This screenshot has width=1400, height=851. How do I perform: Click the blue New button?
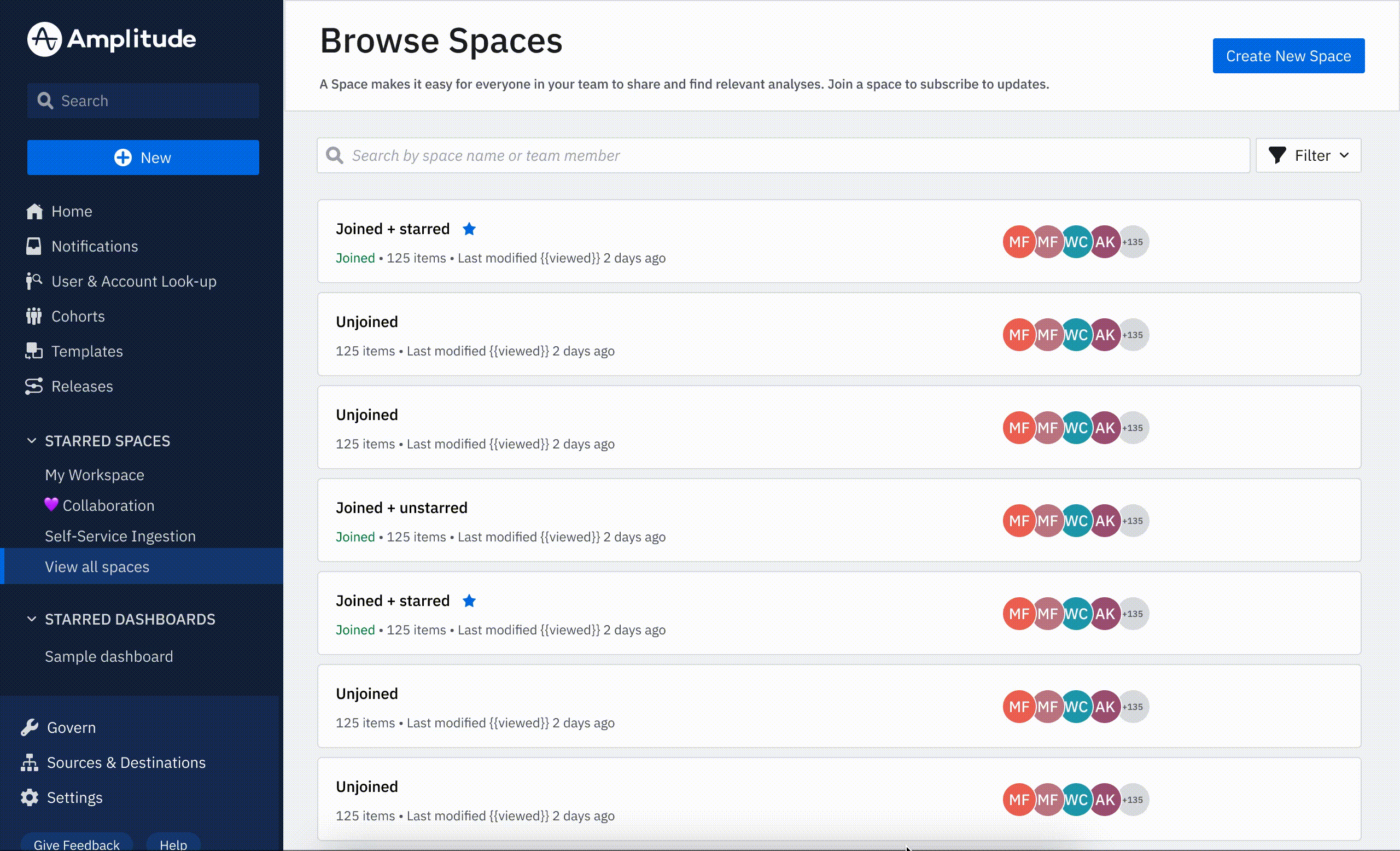143,158
